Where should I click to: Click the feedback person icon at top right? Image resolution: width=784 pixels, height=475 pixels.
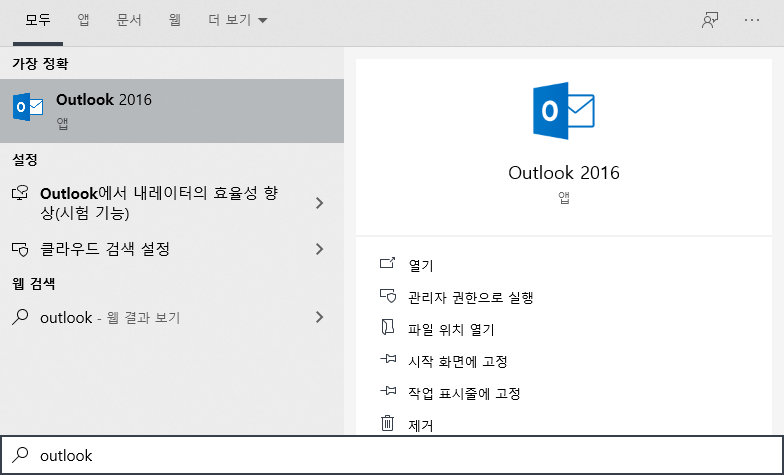click(710, 20)
